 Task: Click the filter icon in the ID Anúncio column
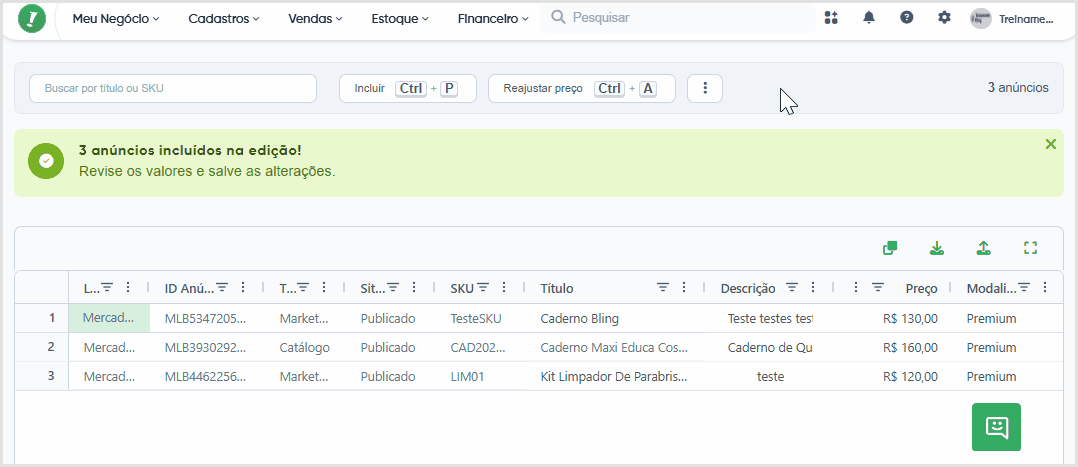click(x=223, y=287)
